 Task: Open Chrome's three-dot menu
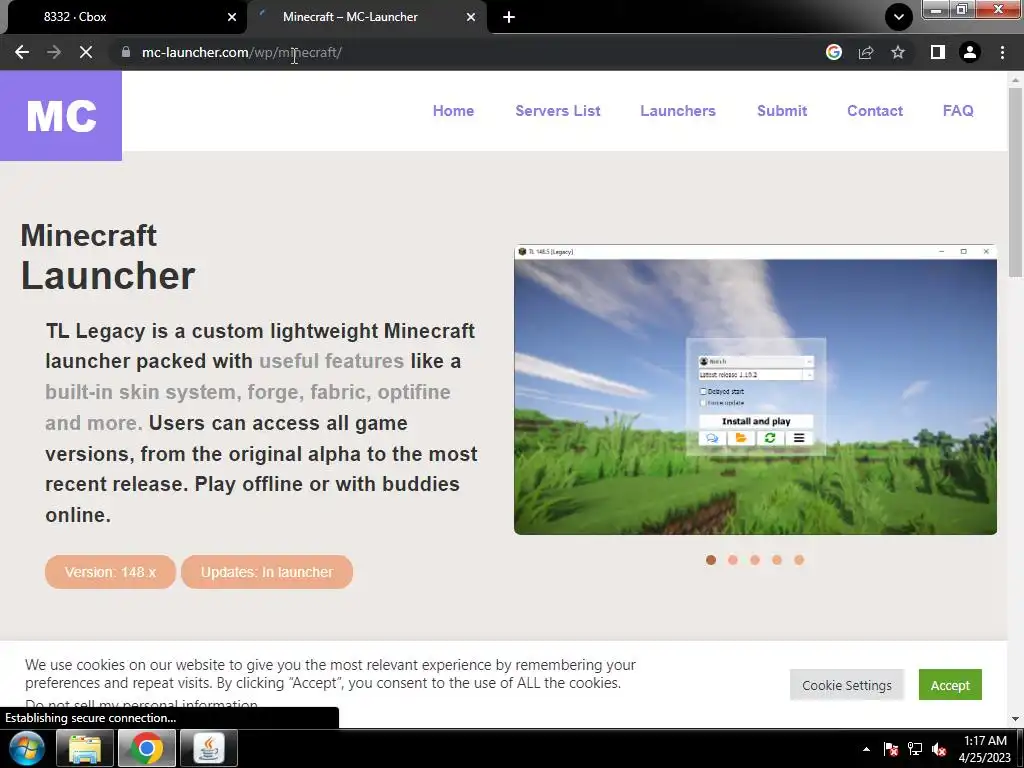[1002, 52]
